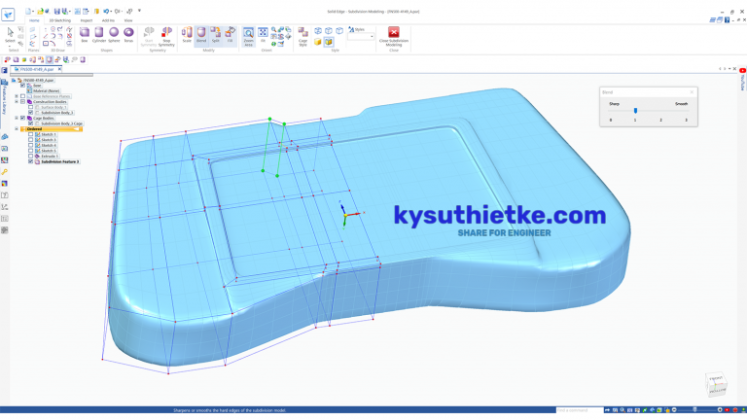Viewport: 747px width, 420px height.
Task: Click the 3D triad origin in viewport
Action: point(346,216)
